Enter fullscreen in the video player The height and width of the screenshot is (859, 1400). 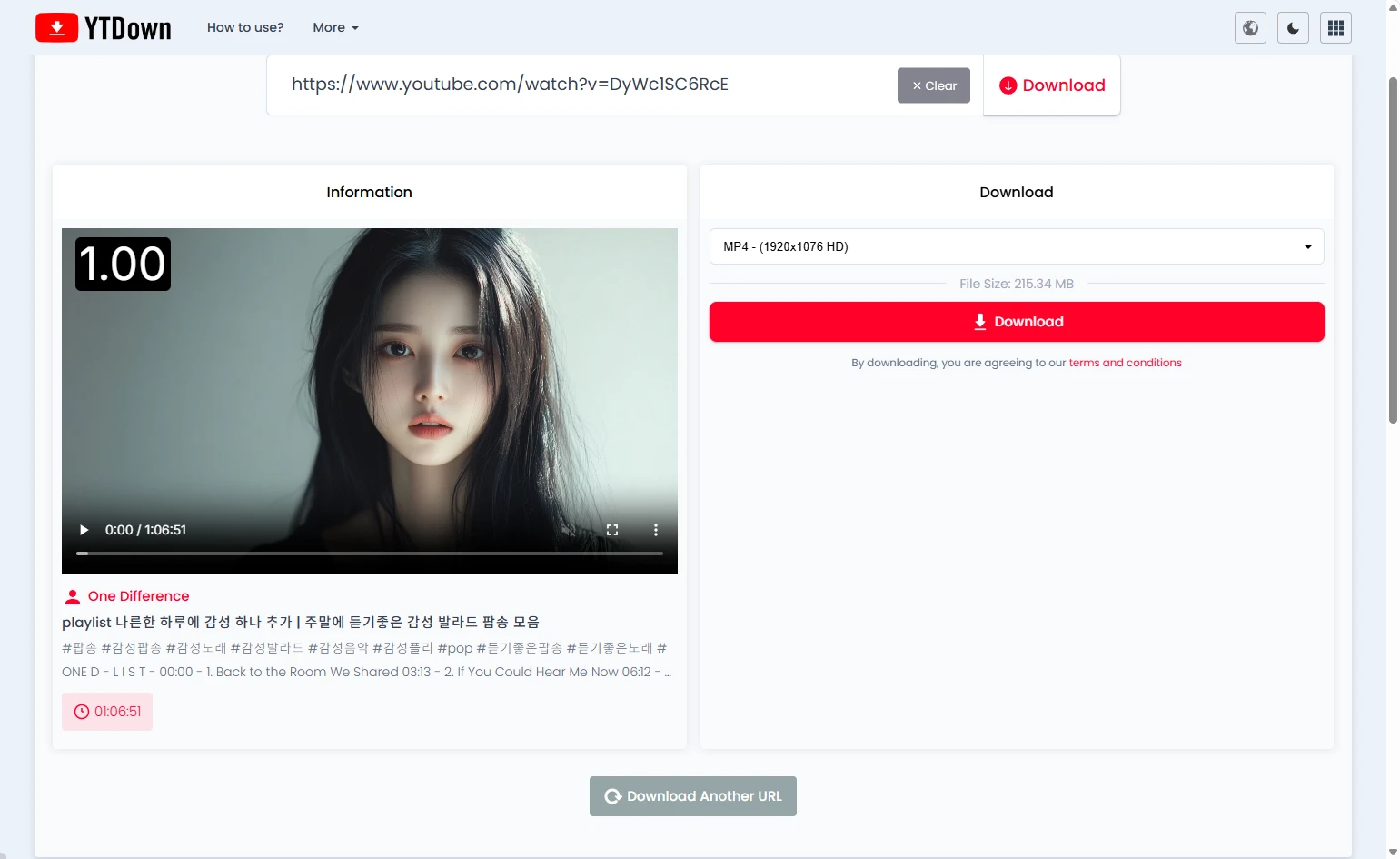pyautogui.click(x=612, y=530)
